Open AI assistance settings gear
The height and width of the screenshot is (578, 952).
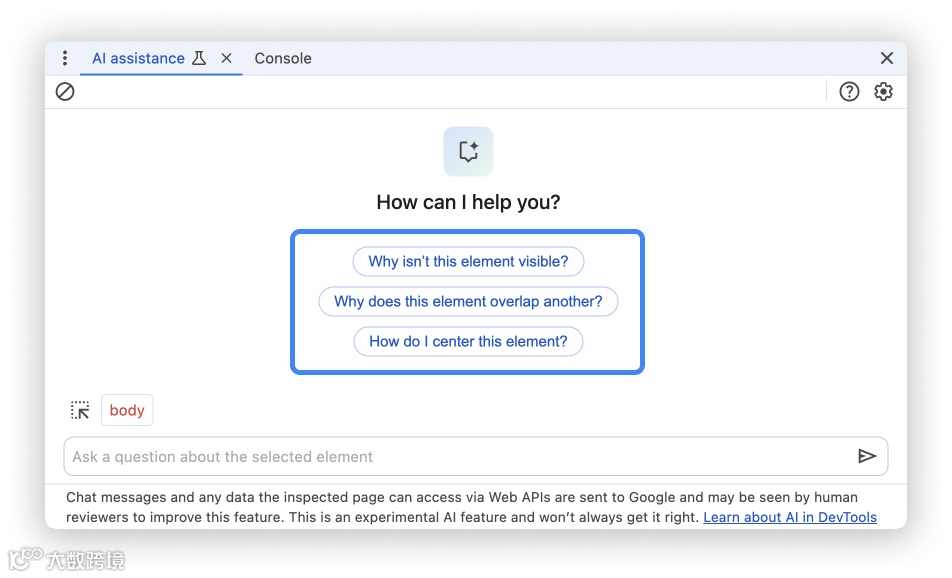883,92
